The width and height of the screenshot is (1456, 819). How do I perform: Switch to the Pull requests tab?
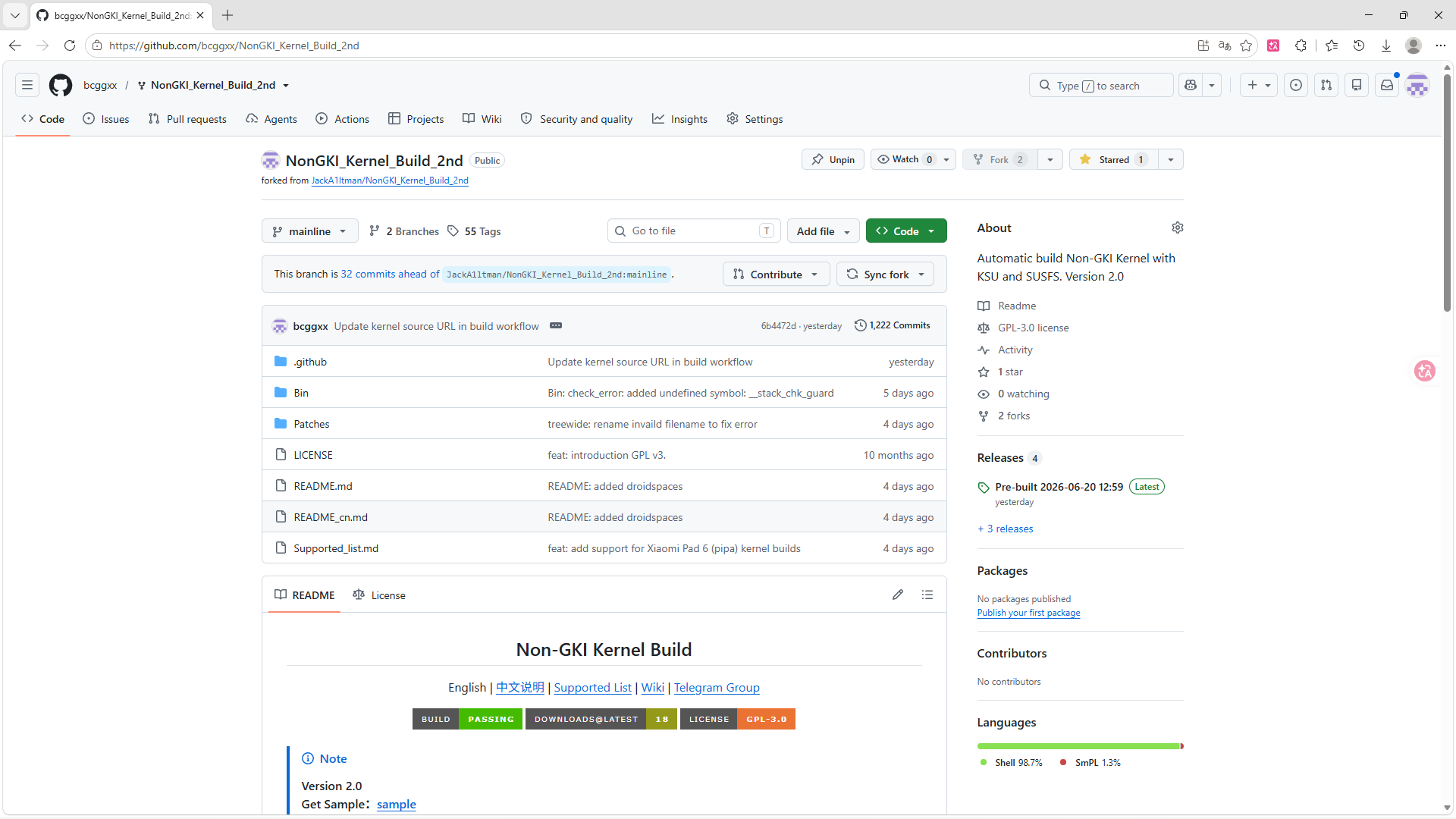(x=187, y=119)
